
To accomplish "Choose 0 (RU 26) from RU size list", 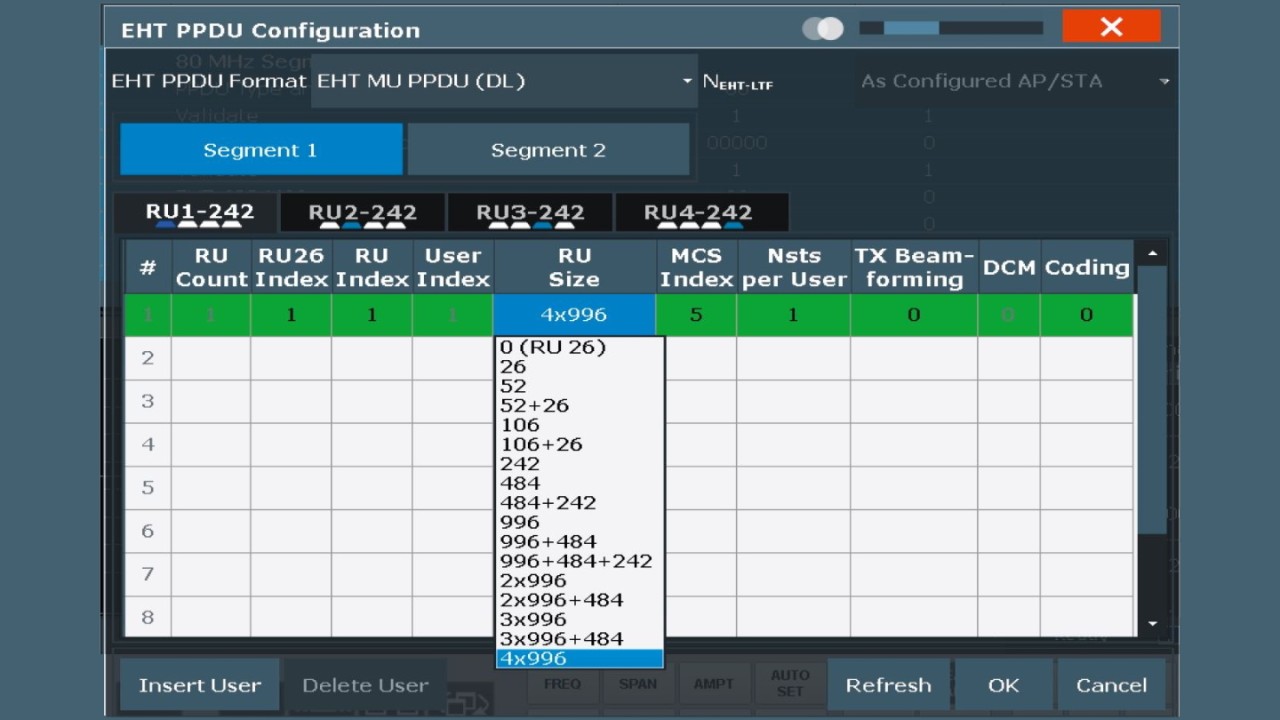I will point(580,347).
